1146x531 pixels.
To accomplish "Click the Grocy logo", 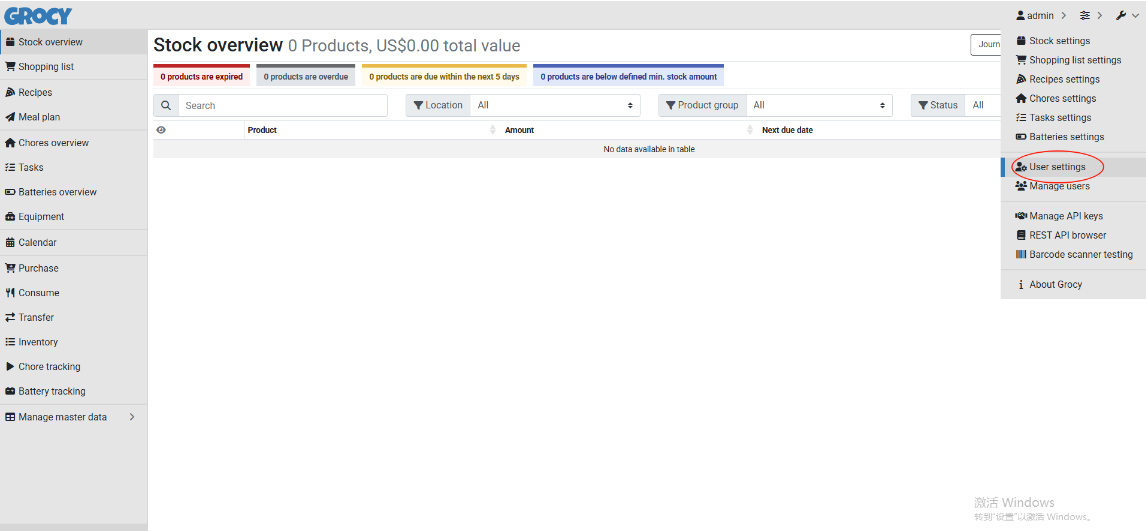I will tap(38, 15).
